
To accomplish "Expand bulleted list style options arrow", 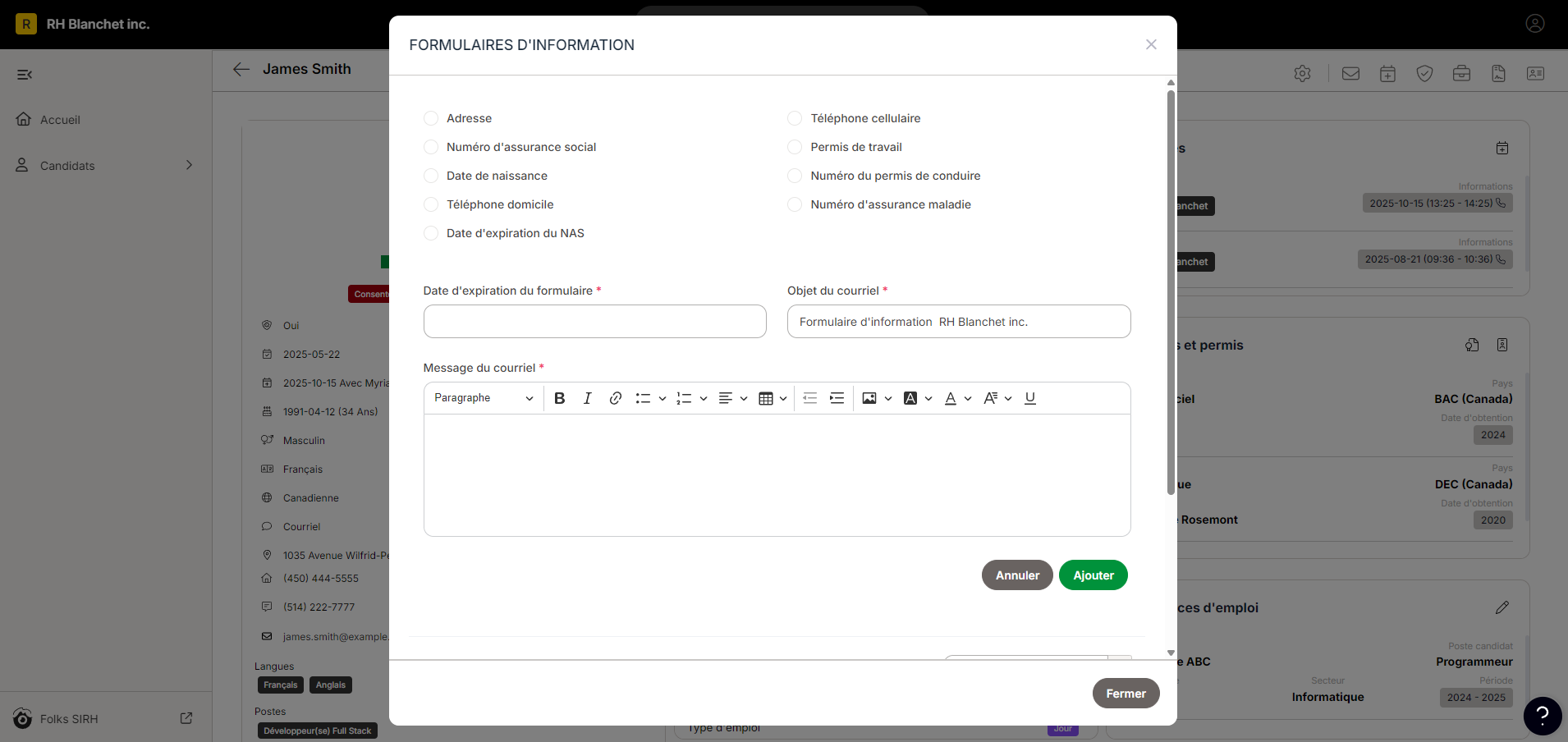I will pos(663,398).
